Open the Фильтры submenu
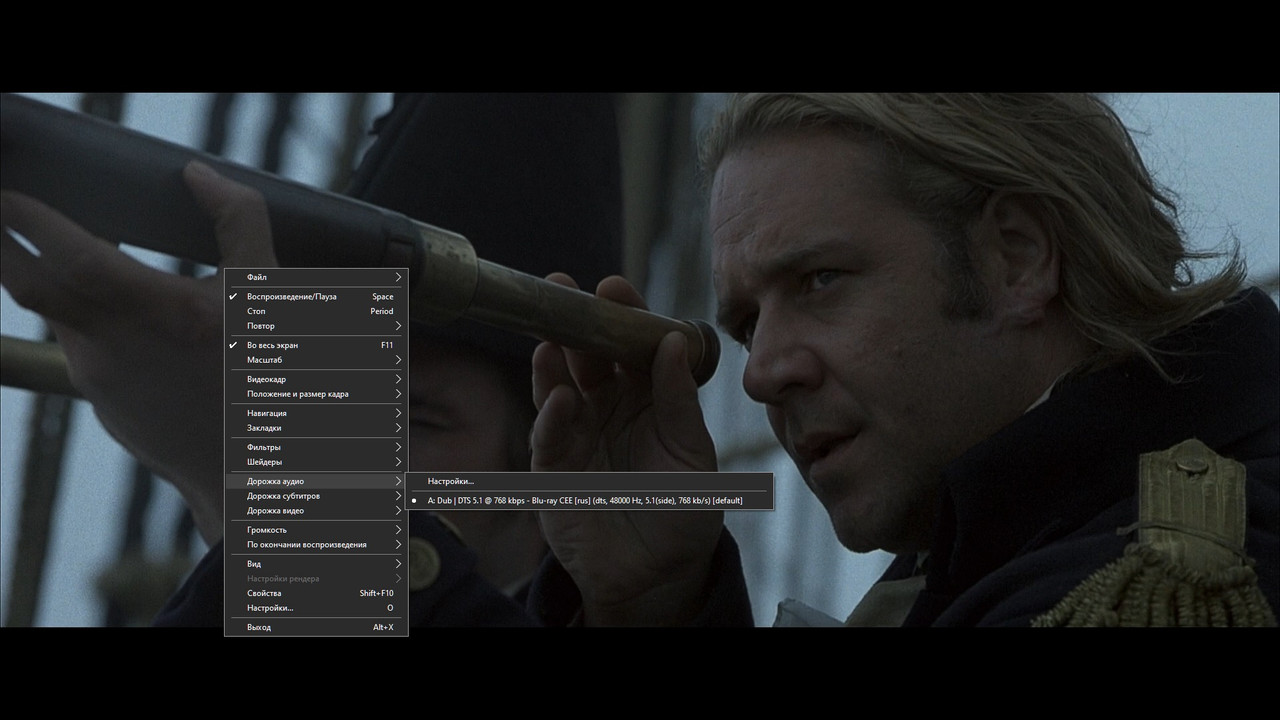Image resolution: width=1280 pixels, height=720 pixels. click(316, 447)
